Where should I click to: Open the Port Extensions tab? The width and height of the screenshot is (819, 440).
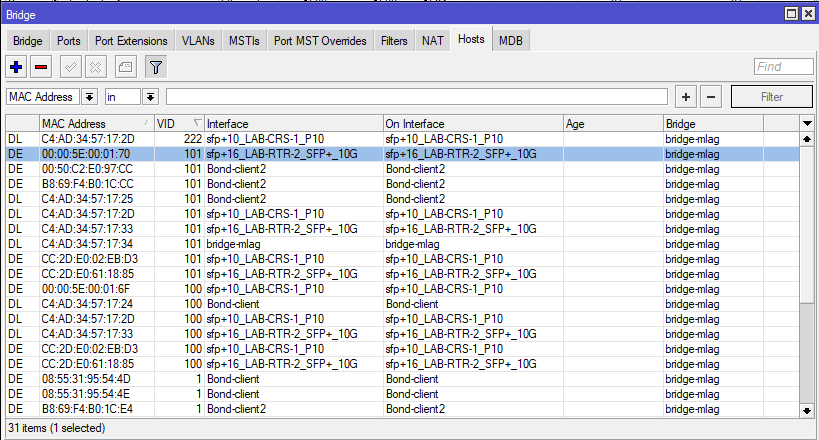[x=131, y=41]
